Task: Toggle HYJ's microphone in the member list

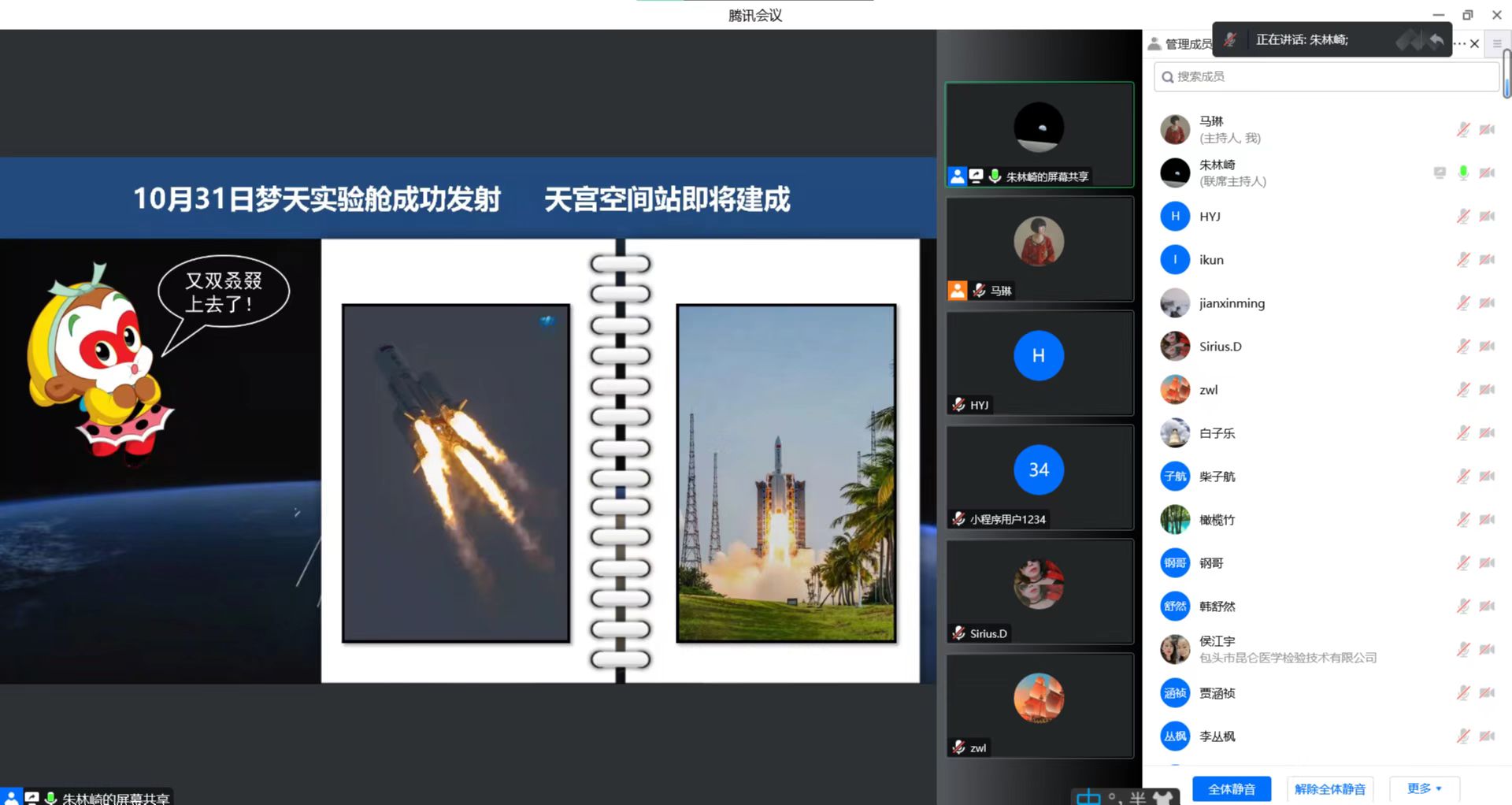Action: click(1463, 217)
